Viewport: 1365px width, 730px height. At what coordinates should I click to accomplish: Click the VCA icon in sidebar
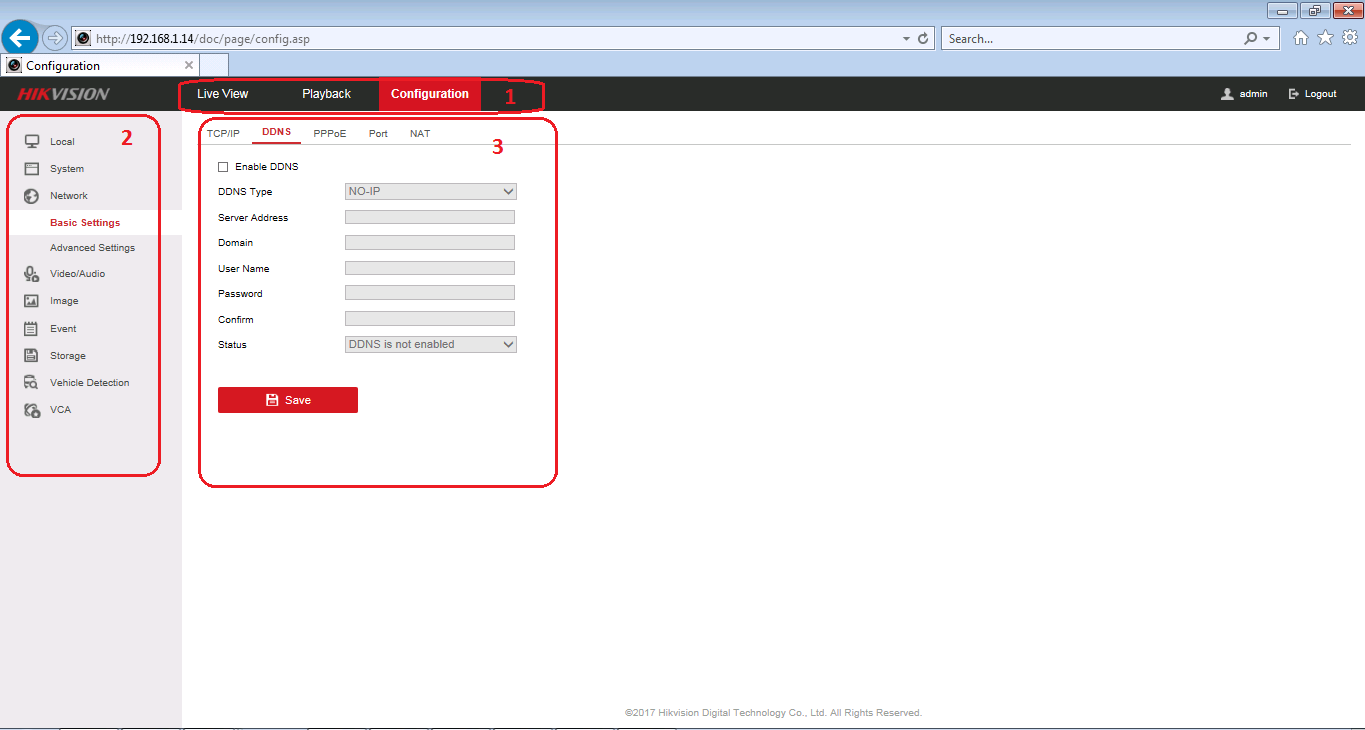31,410
